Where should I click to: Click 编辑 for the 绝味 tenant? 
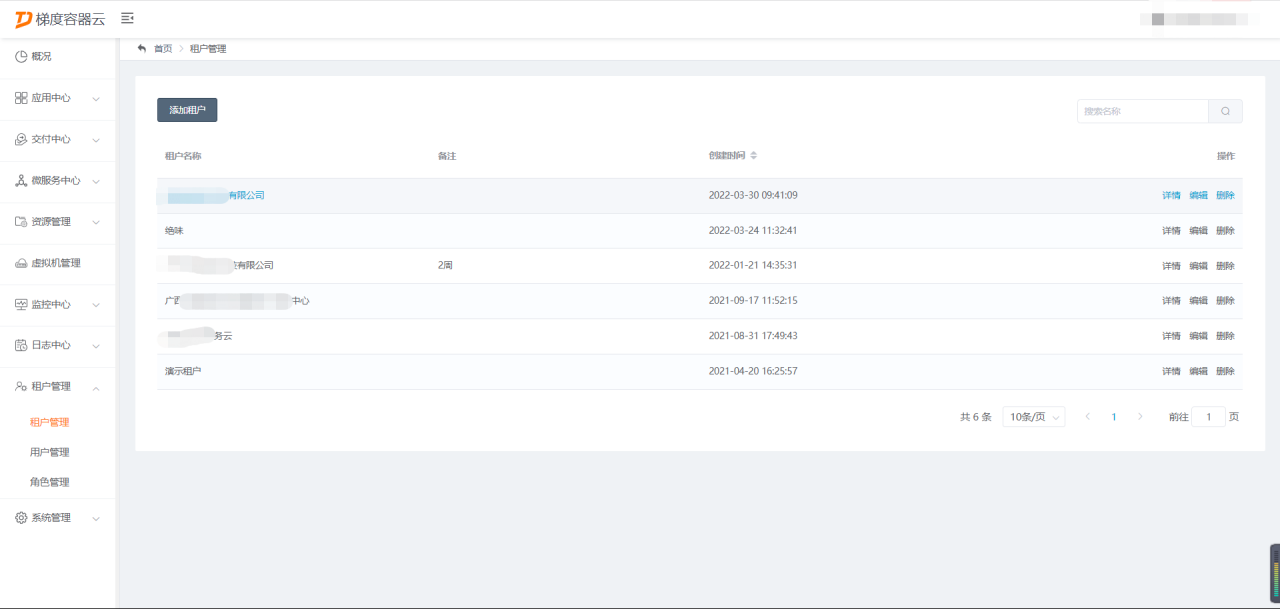pyautogui.click(x=1198, y=231)
